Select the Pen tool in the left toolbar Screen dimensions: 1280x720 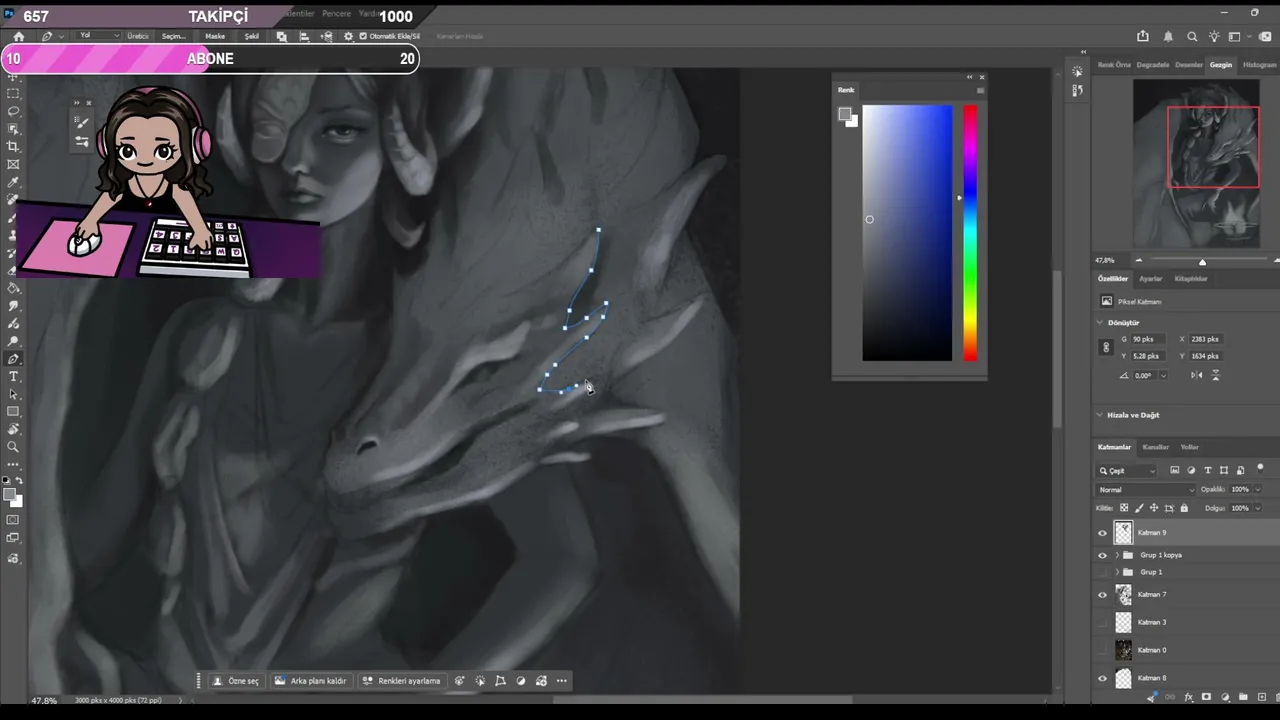point(13,359)
